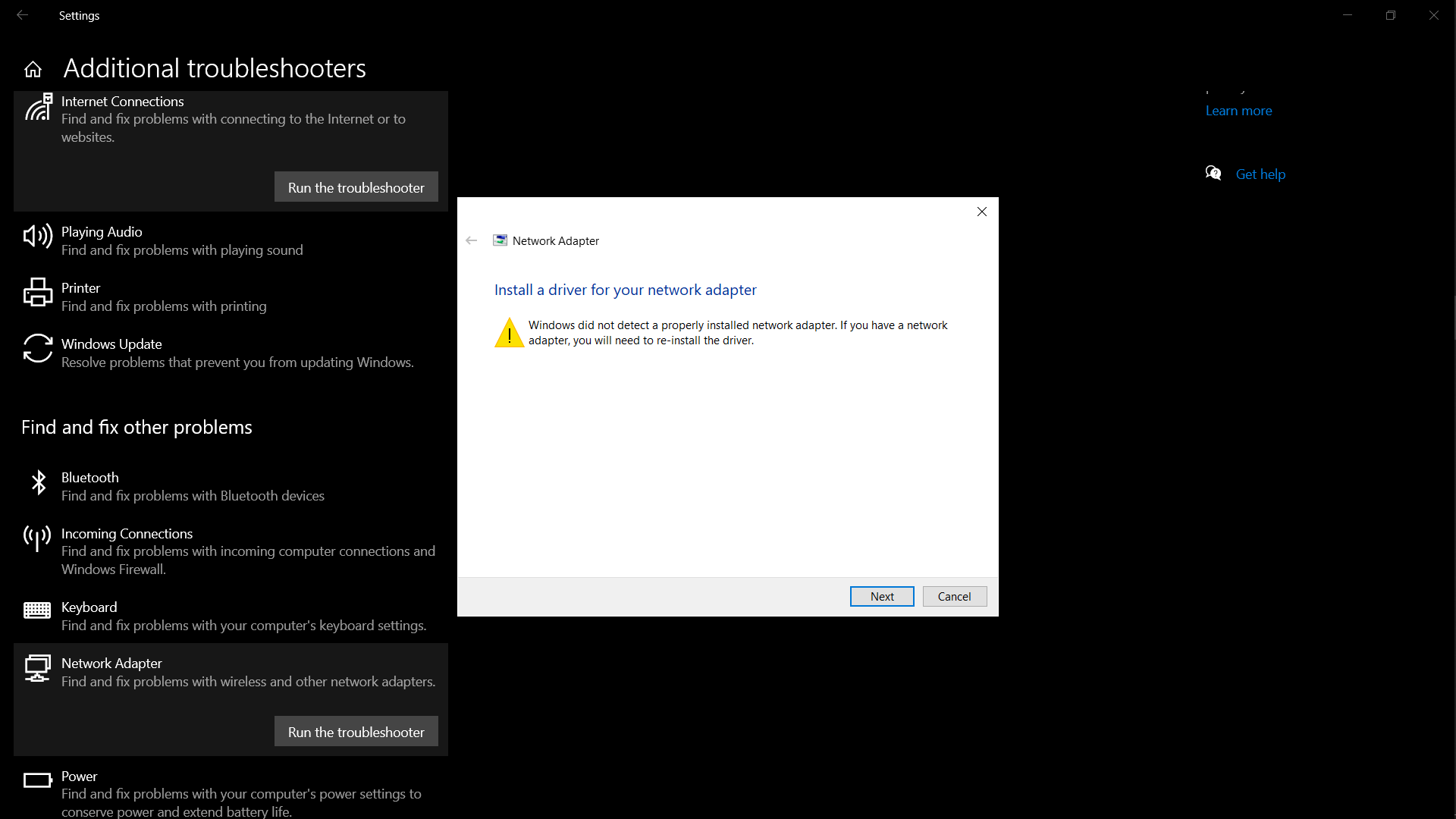Click the Network Adapter entry title
The image size is (1456, 819).
coord(111,663)
